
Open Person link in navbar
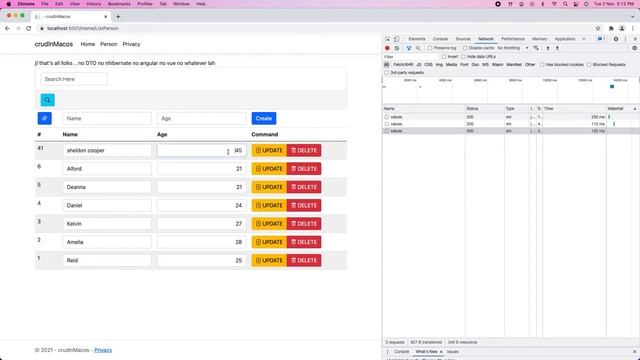pyautogui.click(x=109, y=44)
